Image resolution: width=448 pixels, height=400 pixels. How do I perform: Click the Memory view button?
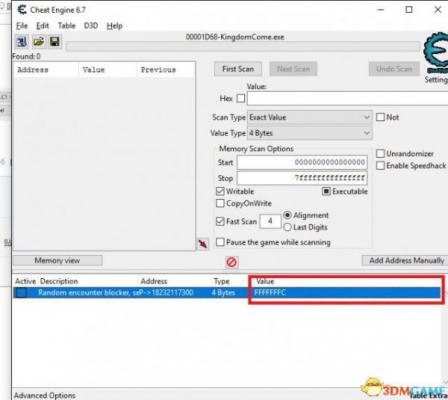[57, 261]
